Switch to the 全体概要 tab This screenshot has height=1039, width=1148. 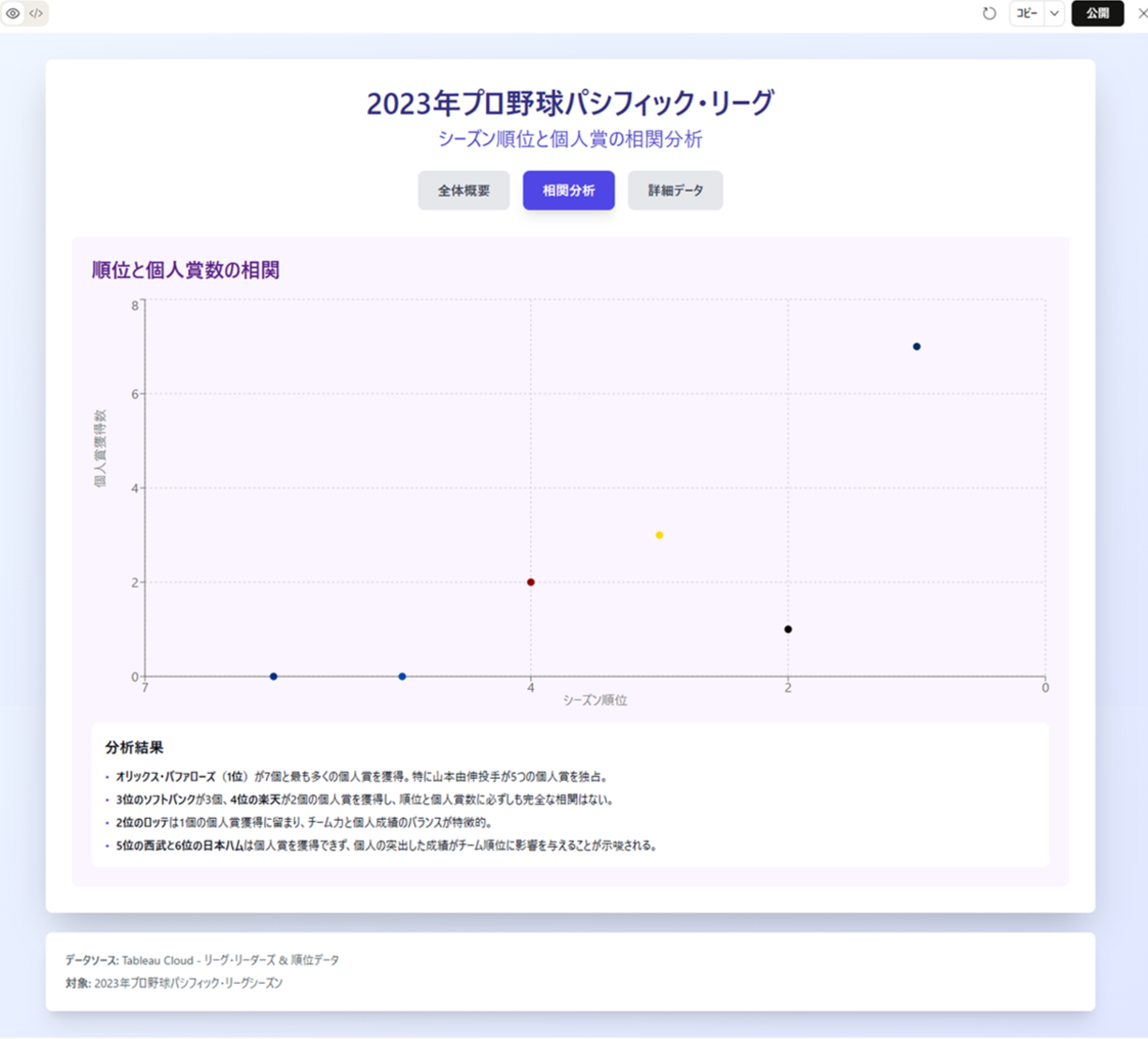point(464,190)
